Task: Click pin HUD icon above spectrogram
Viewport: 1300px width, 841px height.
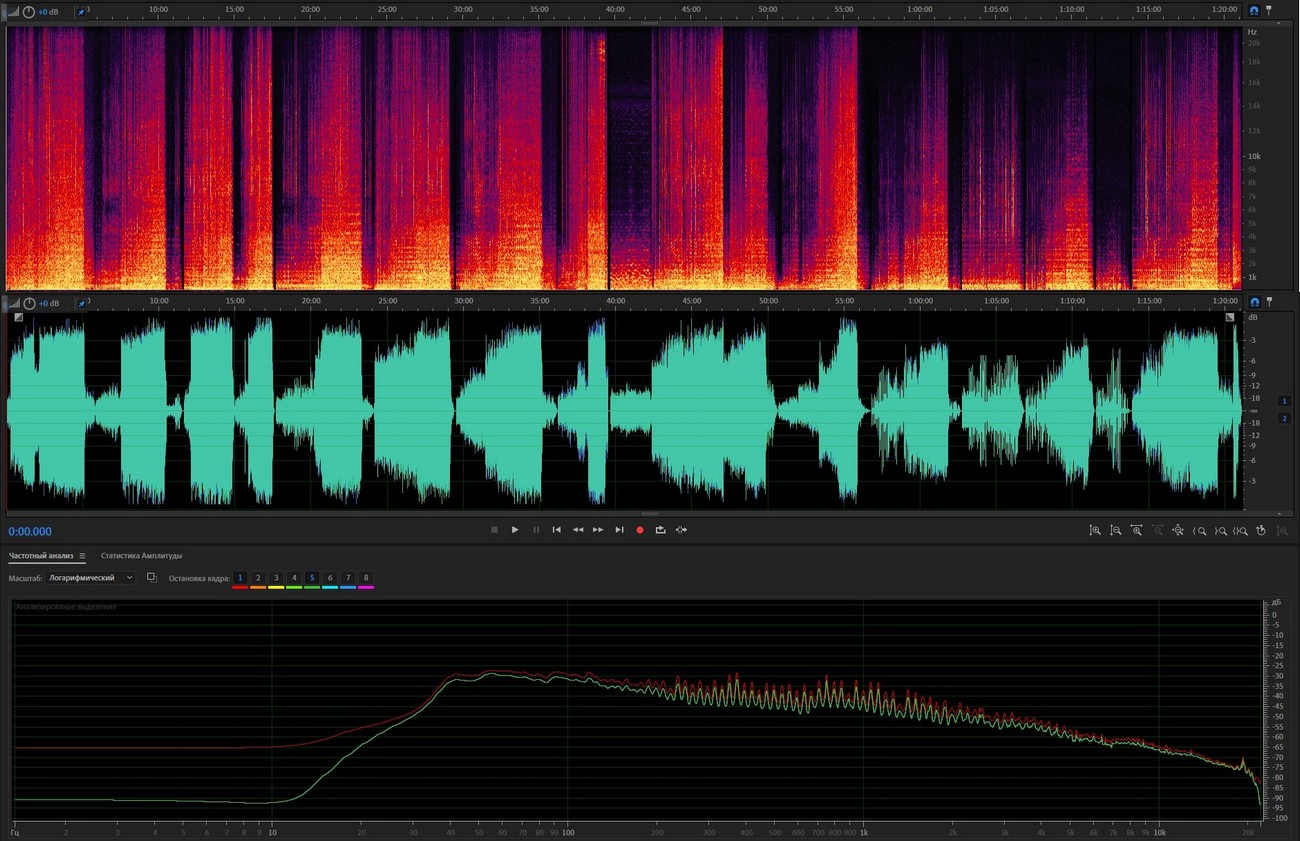Action: point(81,12)
